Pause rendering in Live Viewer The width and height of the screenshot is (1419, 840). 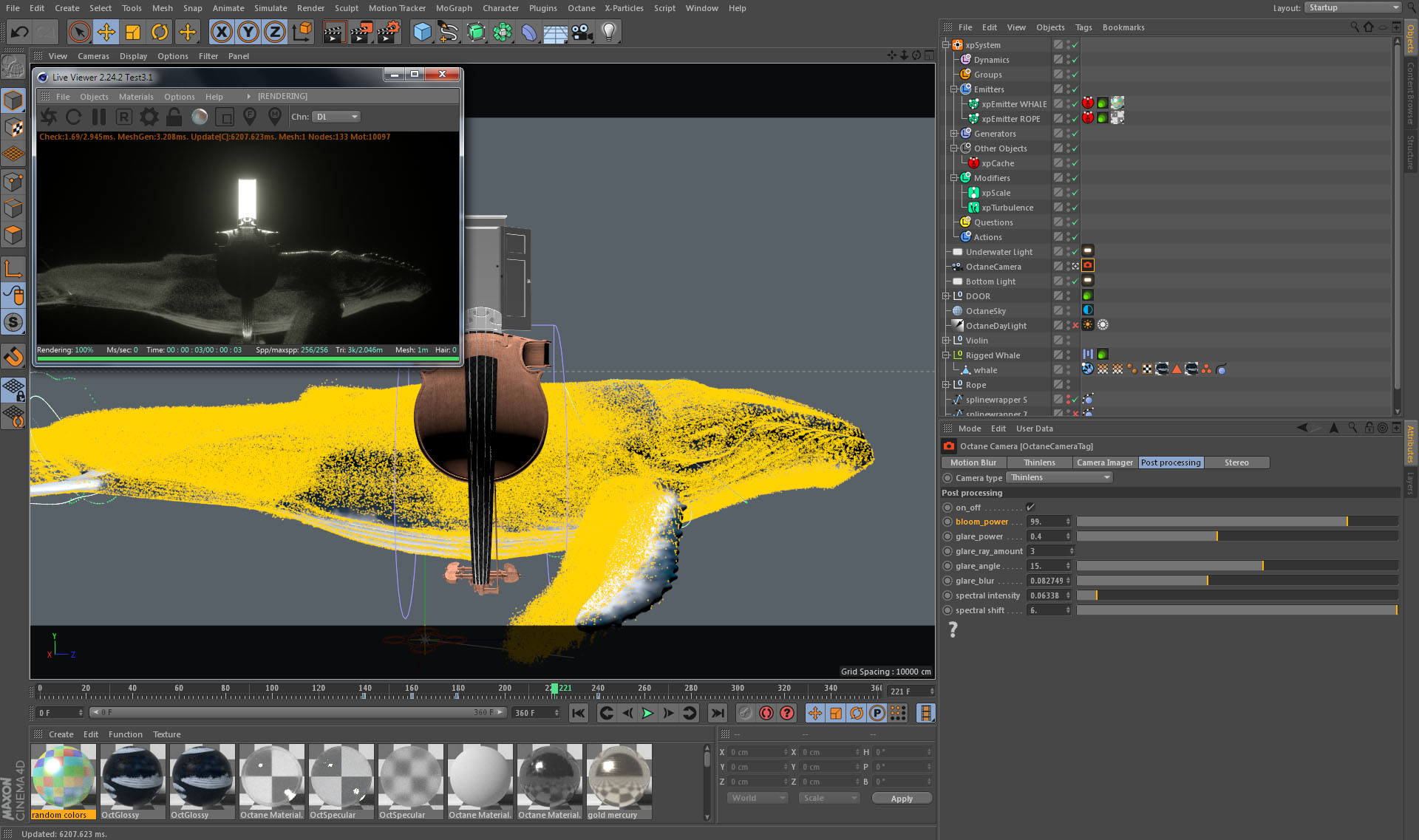point(99,117)
